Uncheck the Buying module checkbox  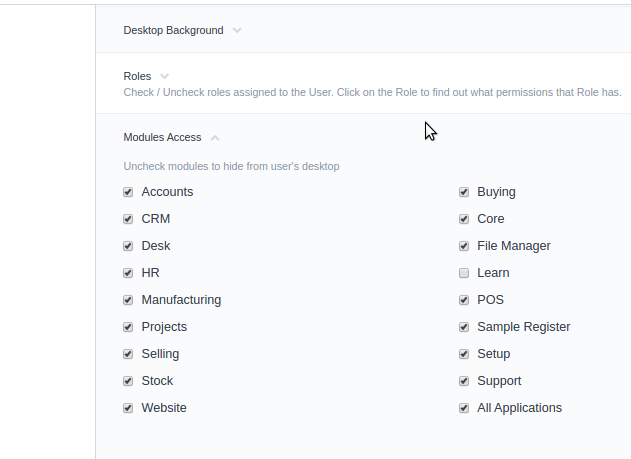tap(464, 192)
